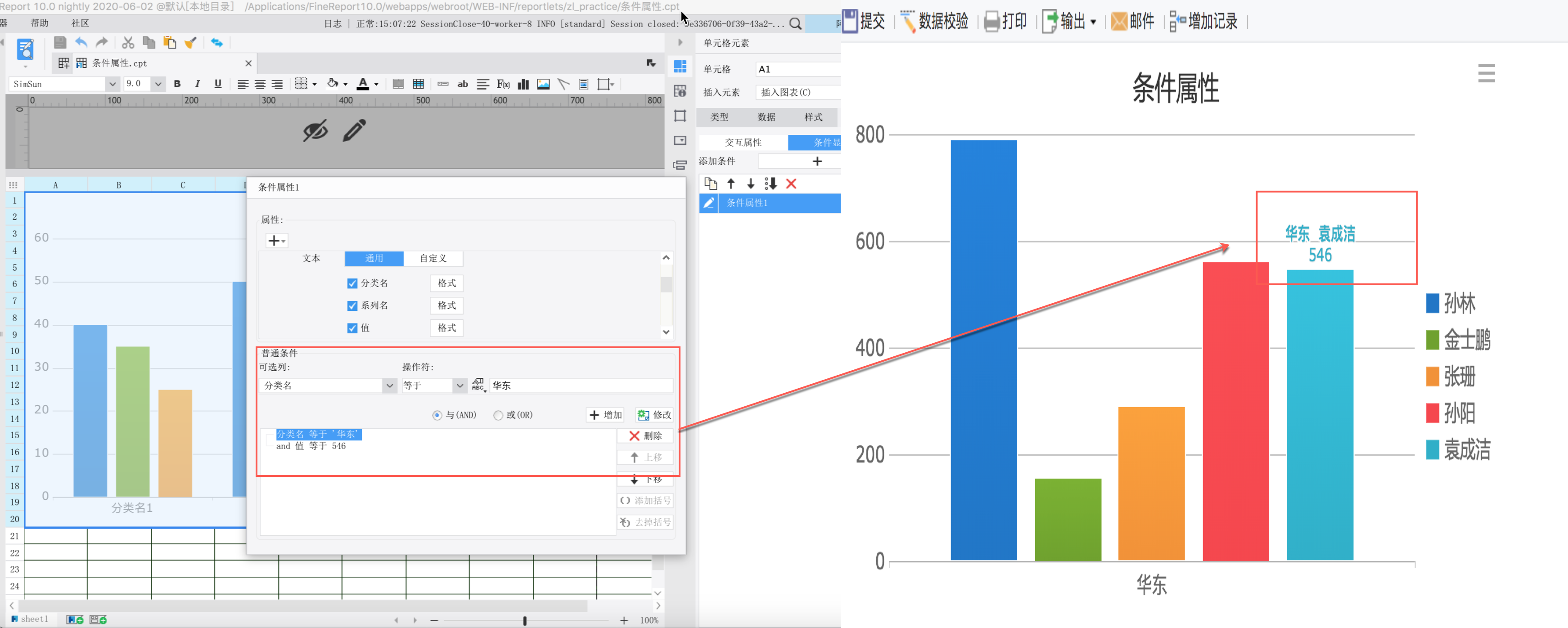This screenshot has height=628, width=1568.
Task: Click the red X delete condition icon
Action: [x=791, y=184]
